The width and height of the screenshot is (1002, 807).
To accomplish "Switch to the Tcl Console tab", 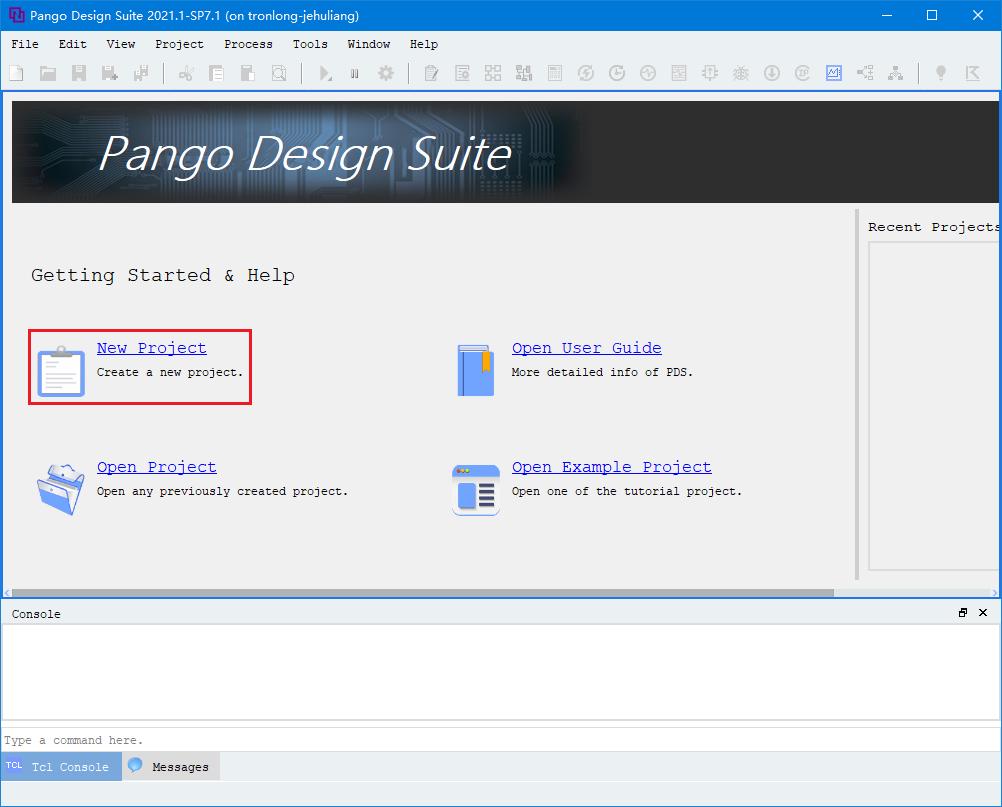I will coord(61,766).
